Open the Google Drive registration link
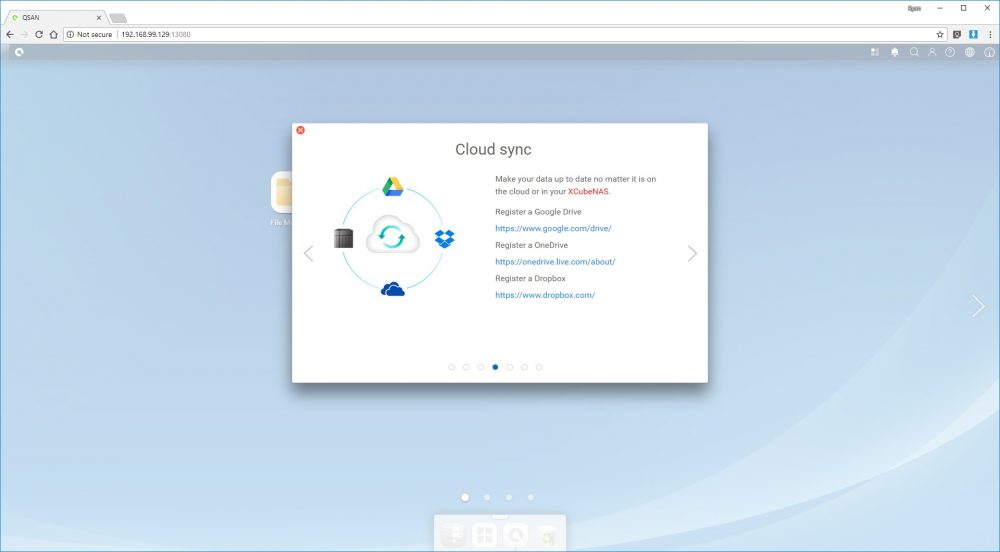This screenshot has width=1000, height=552. (553, 228)
